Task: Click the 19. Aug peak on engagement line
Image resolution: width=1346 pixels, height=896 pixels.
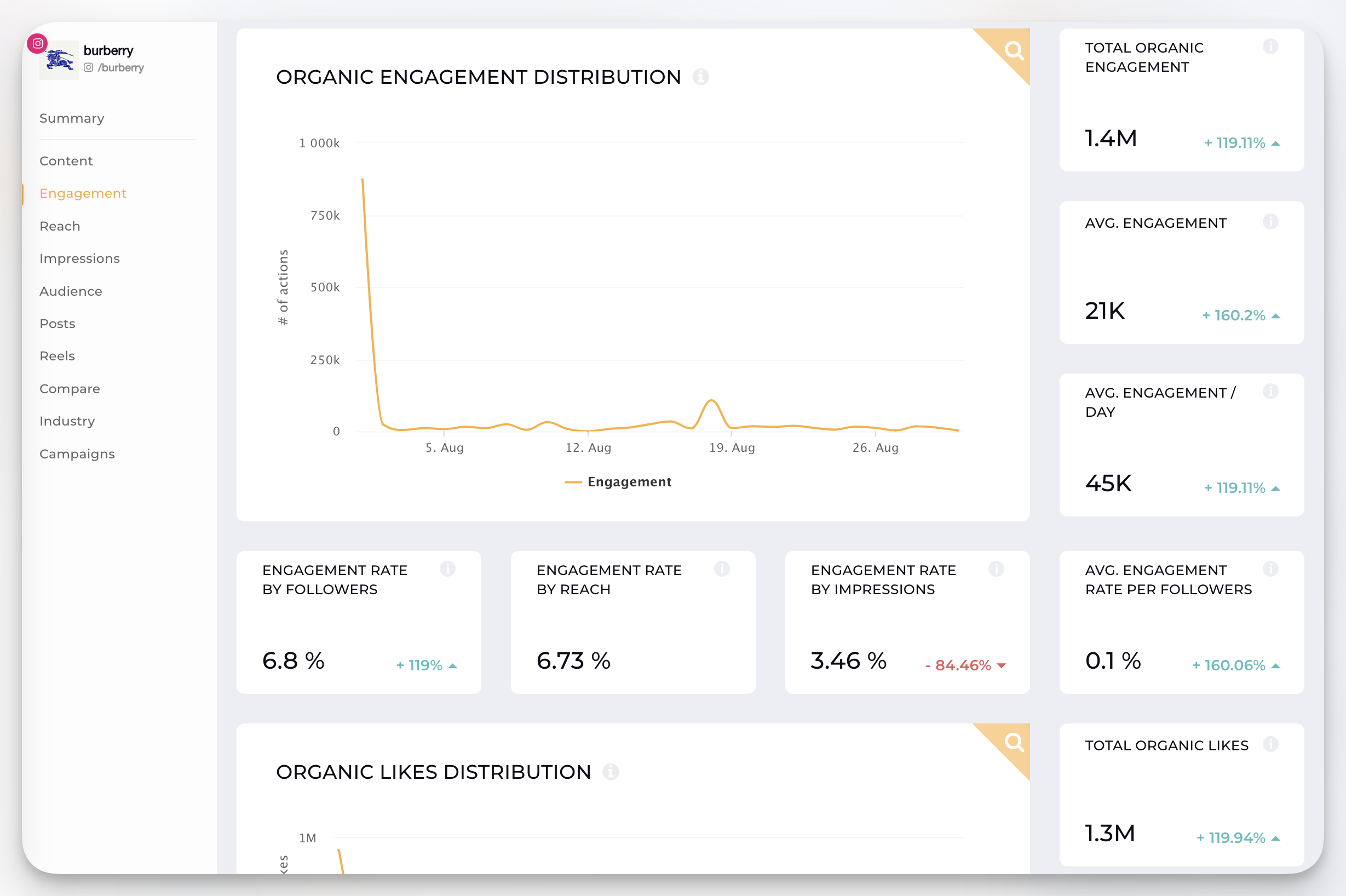Action: coord(711,401)
